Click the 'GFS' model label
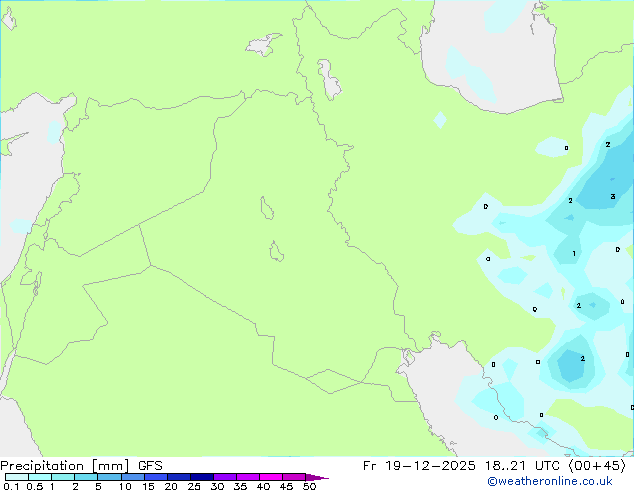 150,466
